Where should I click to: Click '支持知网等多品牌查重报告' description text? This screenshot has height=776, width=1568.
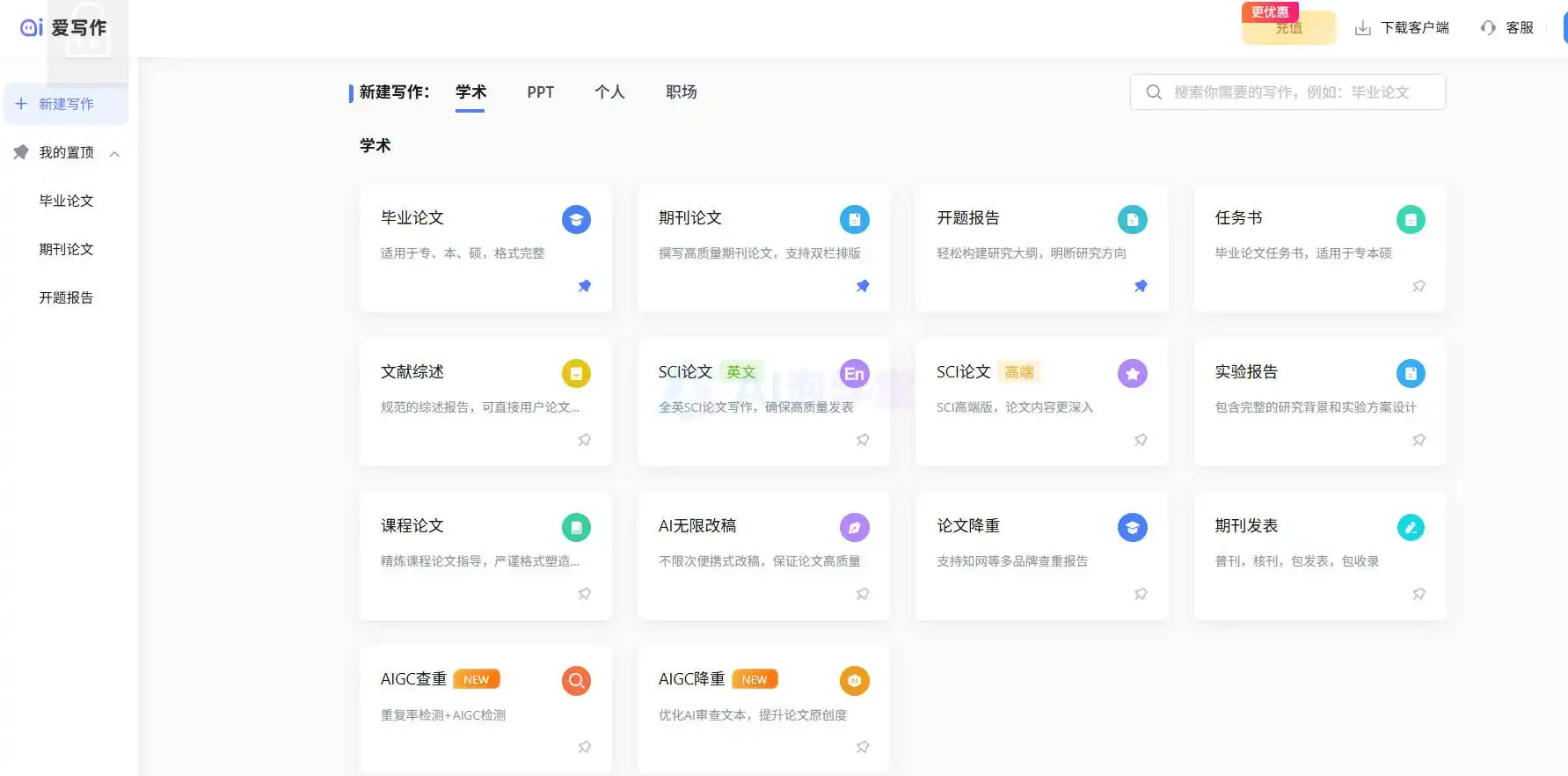point(1012,561)
